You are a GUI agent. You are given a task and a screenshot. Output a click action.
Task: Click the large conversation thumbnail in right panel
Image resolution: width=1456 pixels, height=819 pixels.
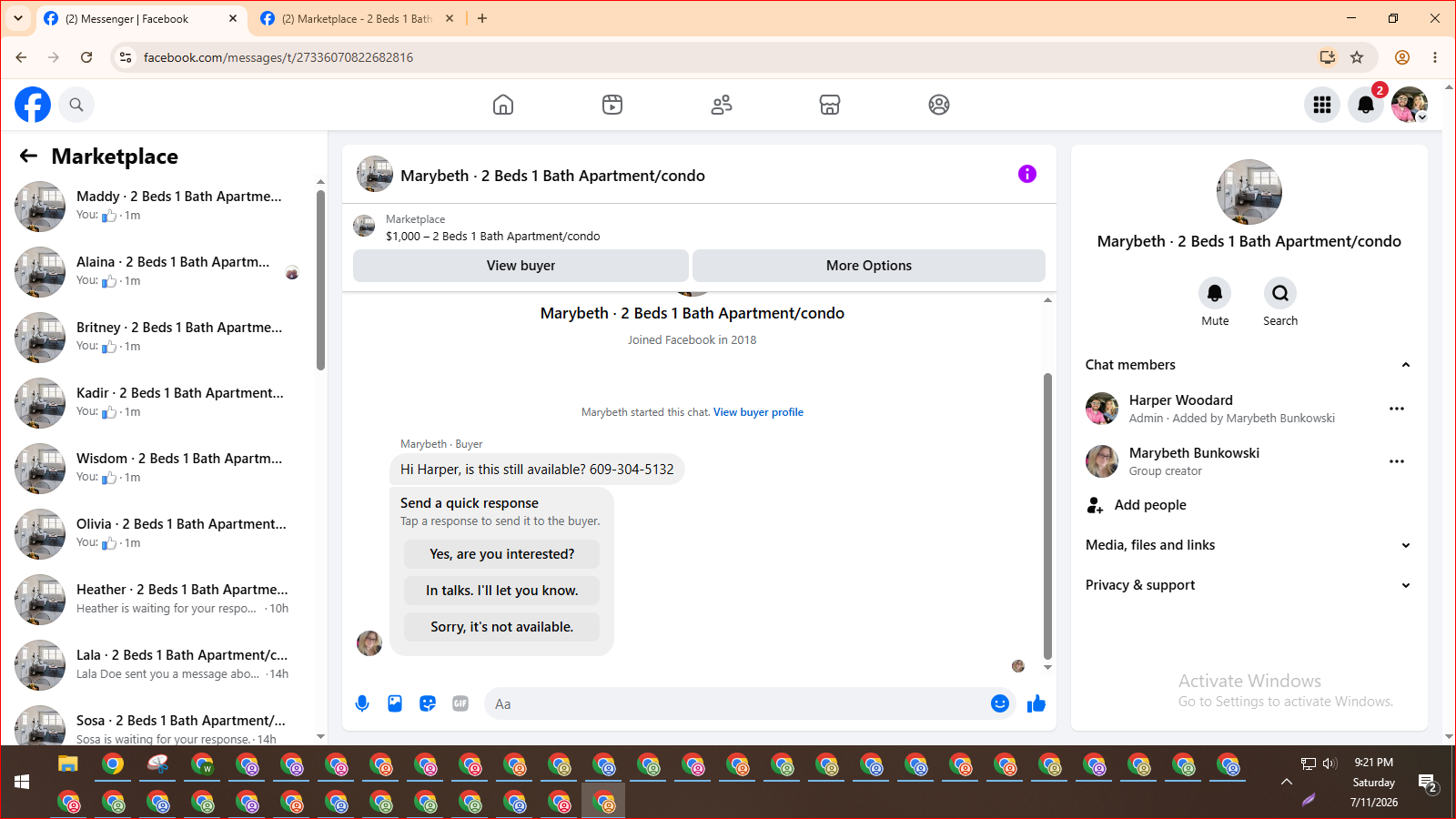click(1249, 192)
